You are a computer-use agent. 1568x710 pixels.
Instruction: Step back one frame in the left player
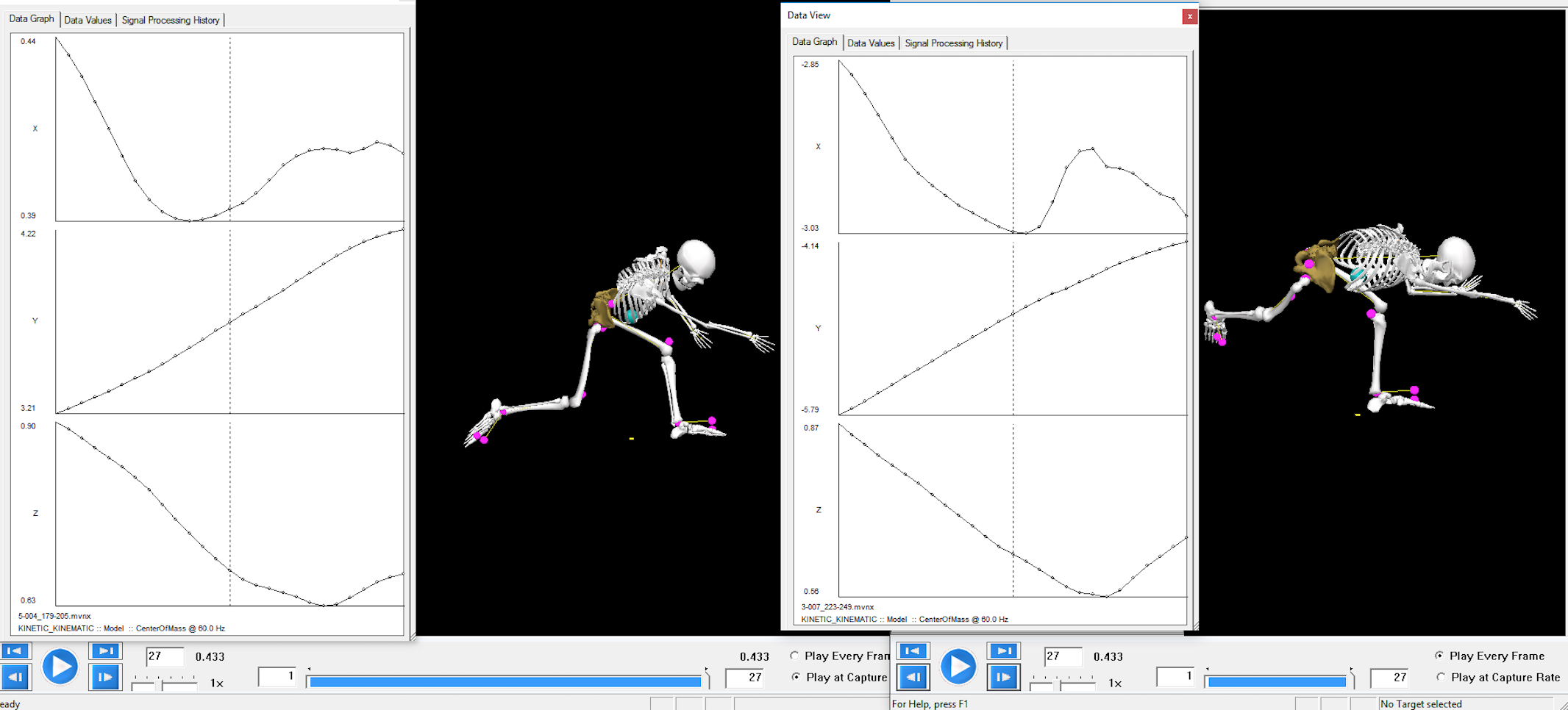[15, 677]
